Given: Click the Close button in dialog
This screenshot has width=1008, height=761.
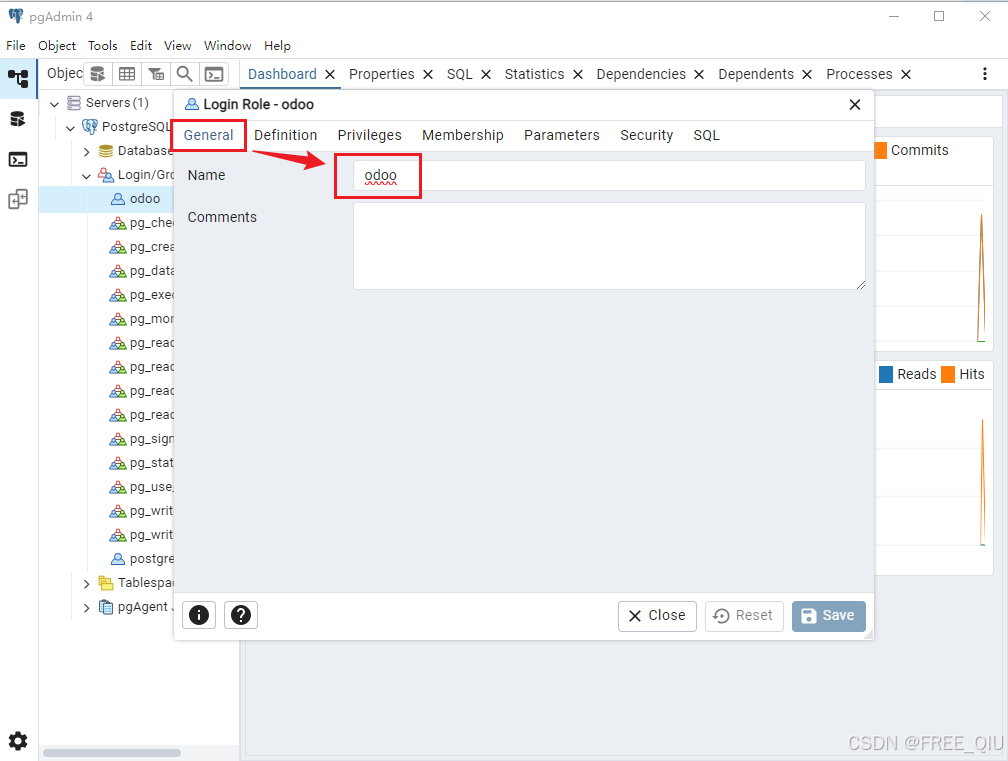Looking at the screenshot, I should [657, 616].
